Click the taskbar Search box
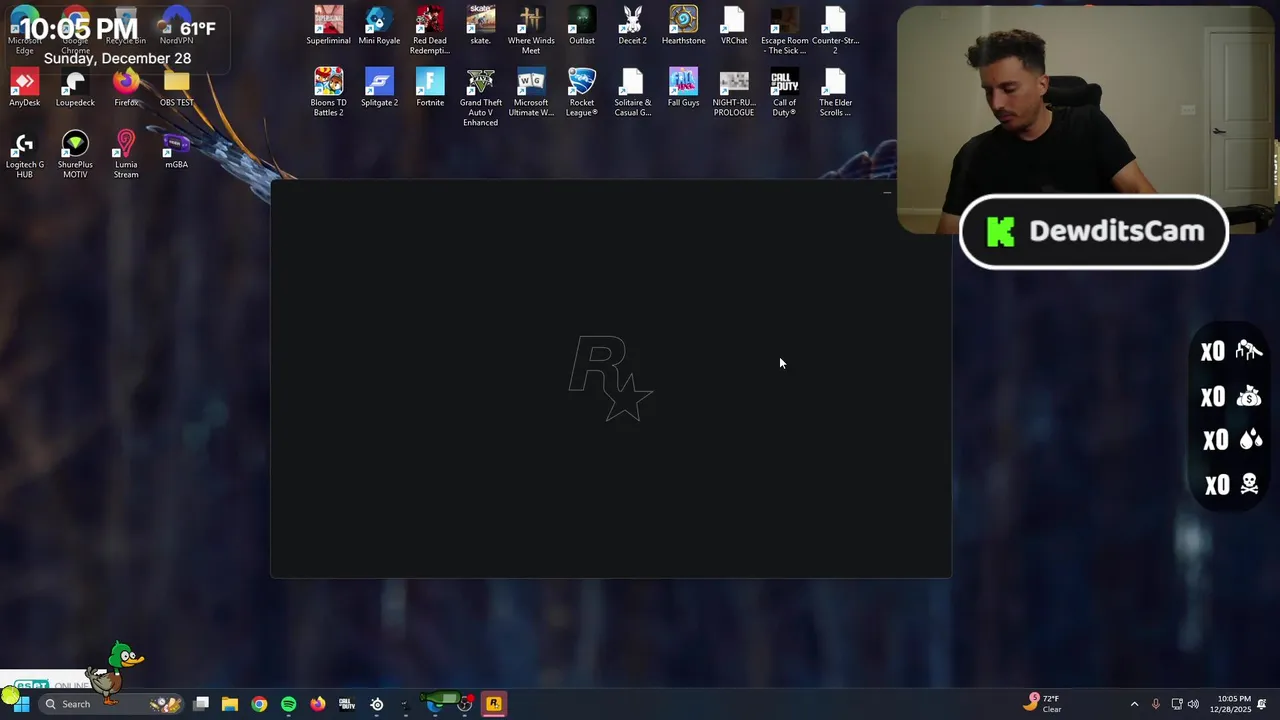The image size is (1280, 720). 112,704
